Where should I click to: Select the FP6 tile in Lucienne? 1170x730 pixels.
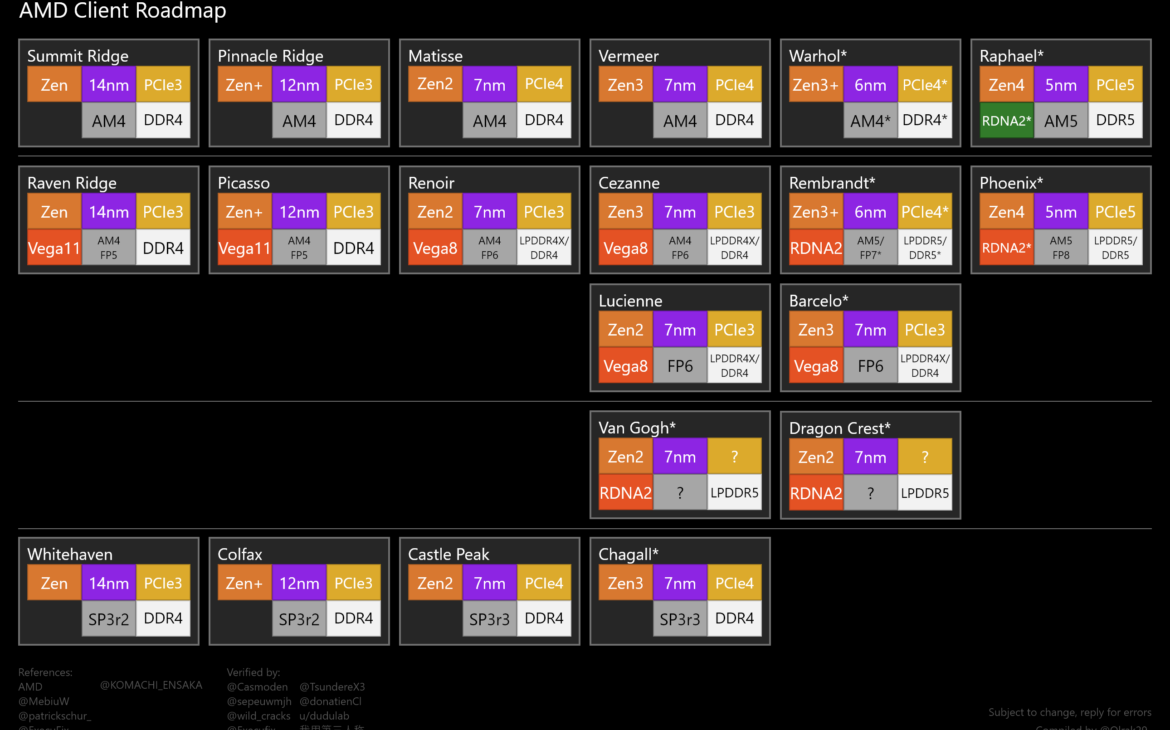[680, 366]
